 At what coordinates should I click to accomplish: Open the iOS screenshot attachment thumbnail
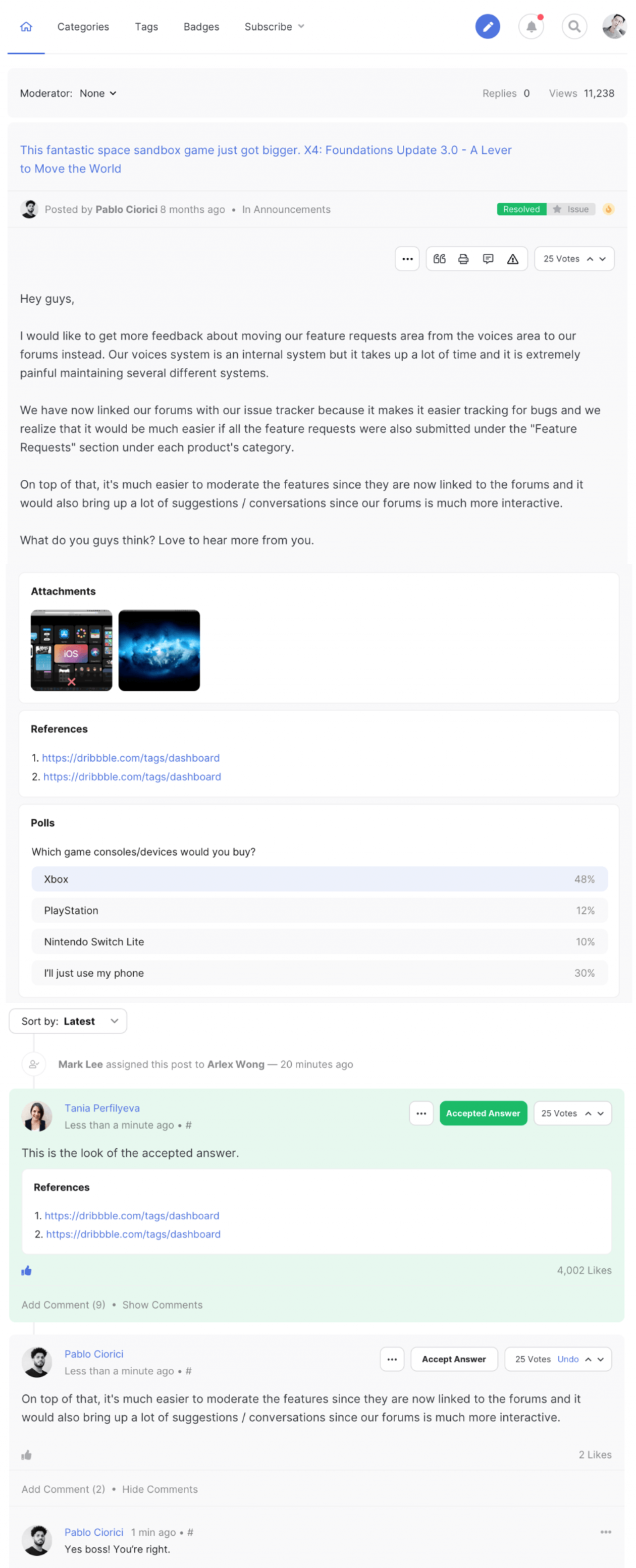coord(71,650)
